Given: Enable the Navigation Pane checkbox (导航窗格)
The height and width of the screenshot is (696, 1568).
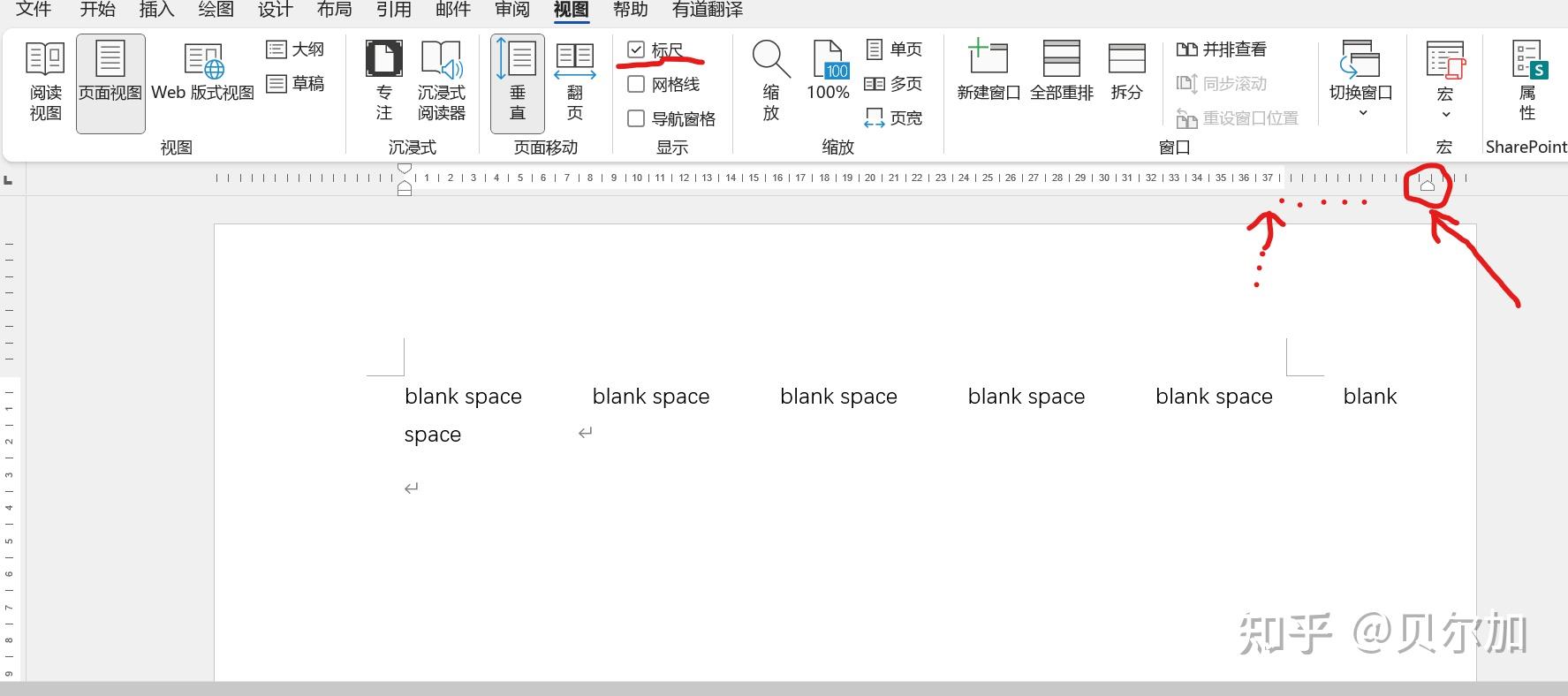Looking at the screenshot, I should click(x=636, y=118).
